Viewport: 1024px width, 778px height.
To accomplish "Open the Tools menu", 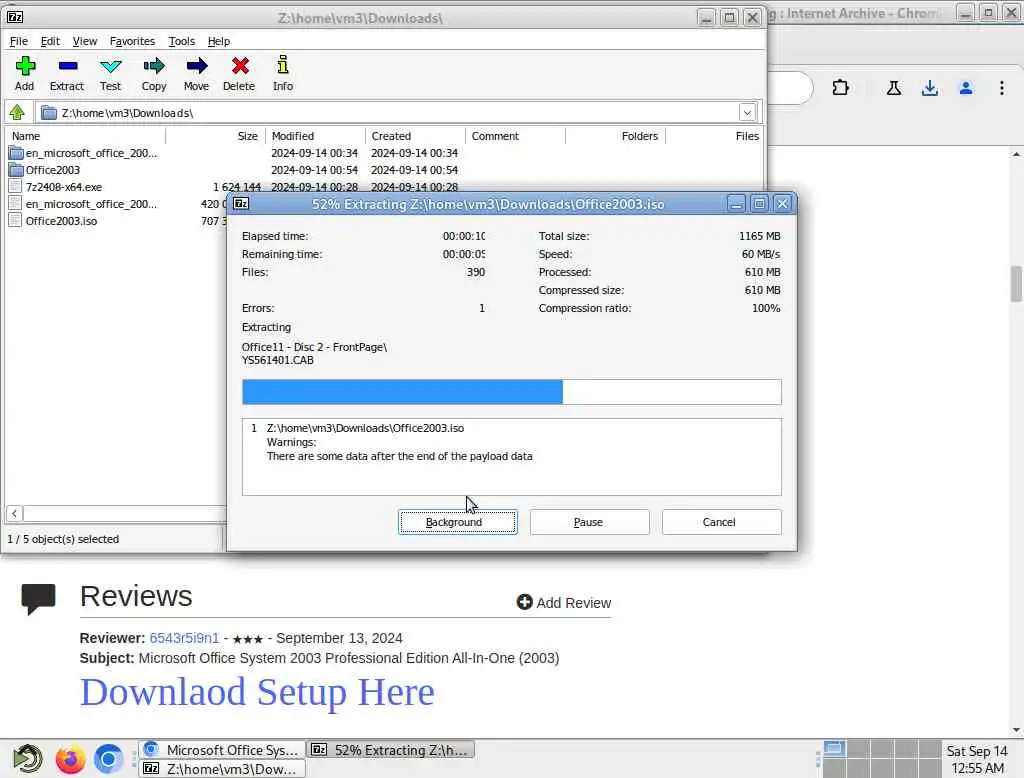I will (x=182, y=41).
